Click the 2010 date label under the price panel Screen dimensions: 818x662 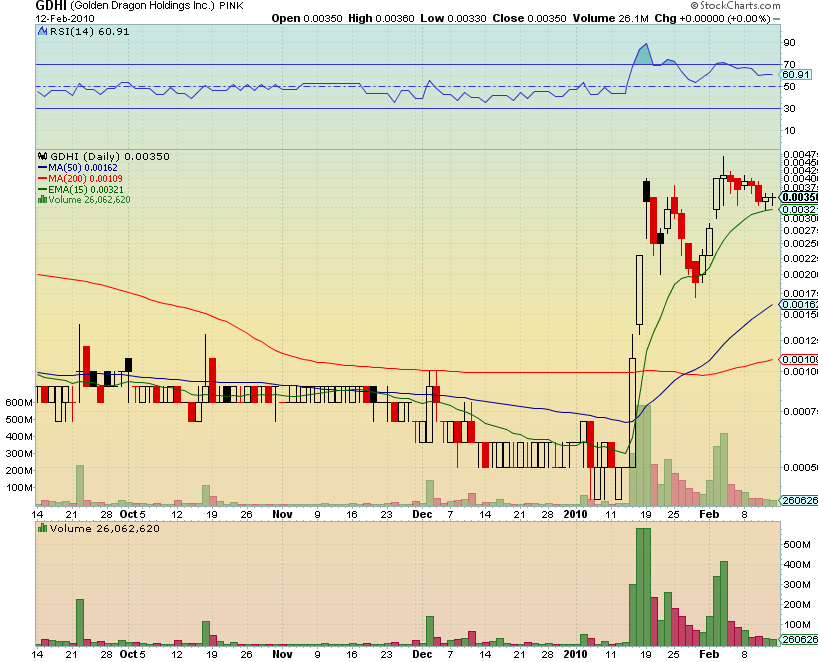pyautogui.click(x=575, y=514)
